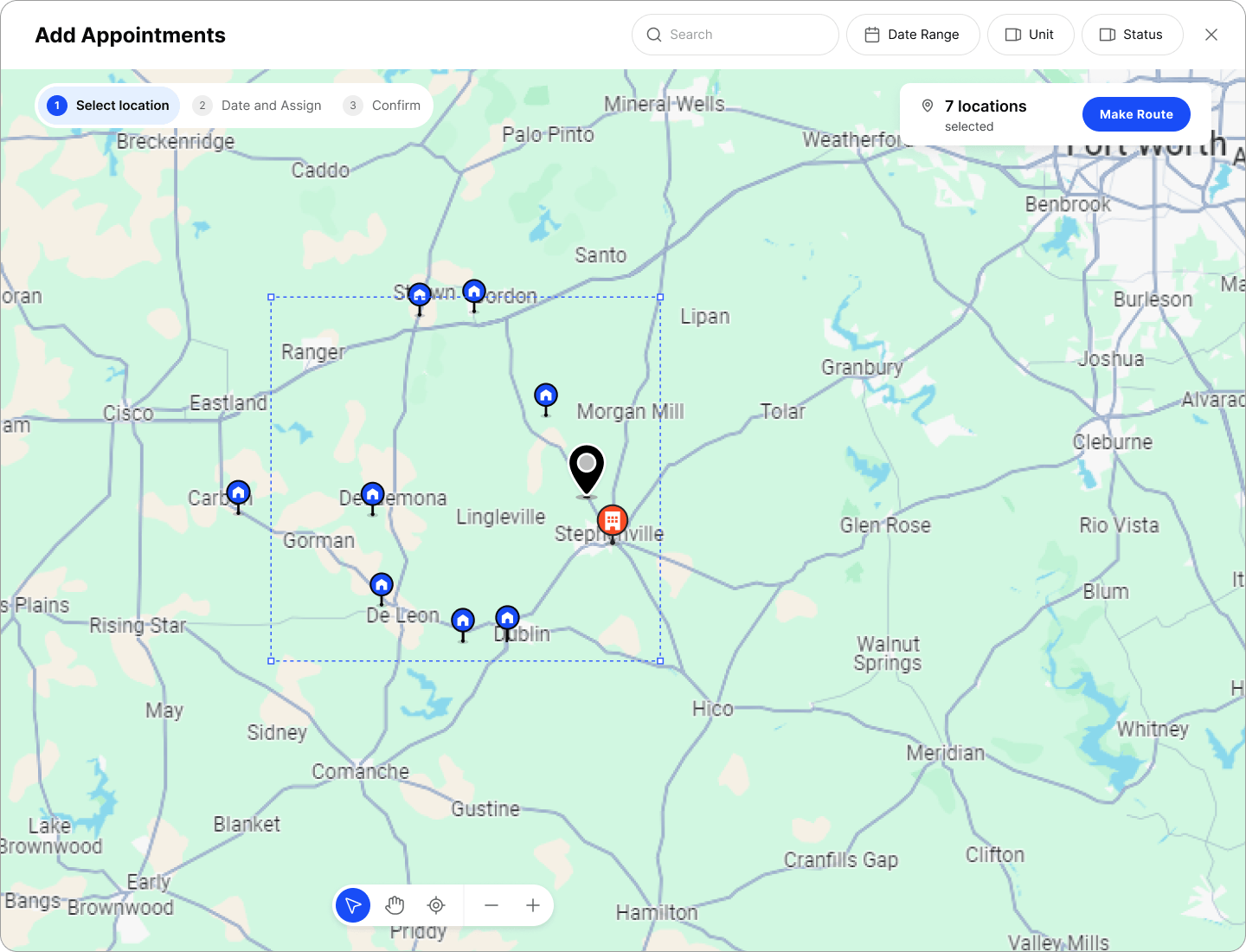This screenshot has height=952, width=1246.
Task: Close the Add Appointments dialog
Action: 1211,35
